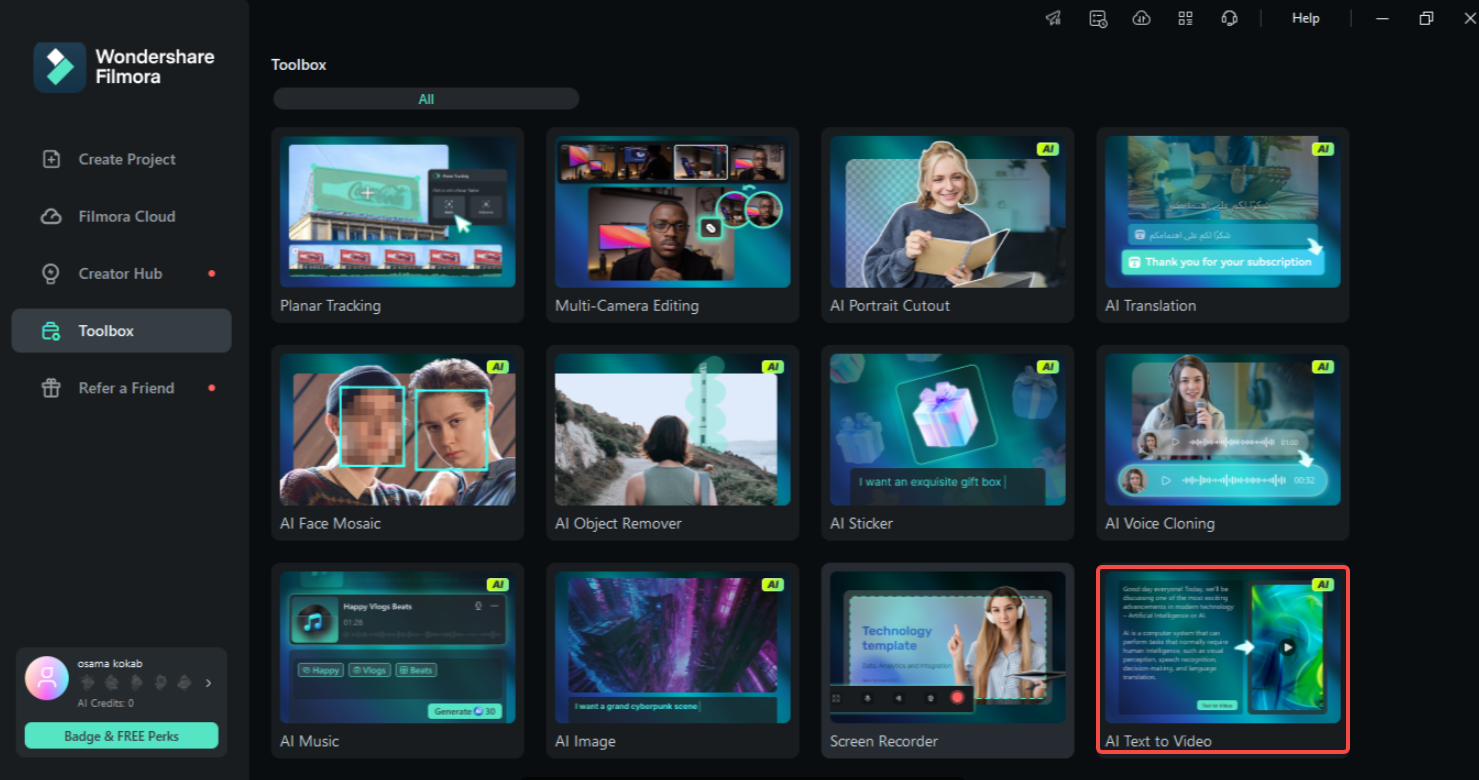Select Create Project in the sidebar
Image resolution: width=1479 pixels, height=780 pixels.
click(126, 159)
